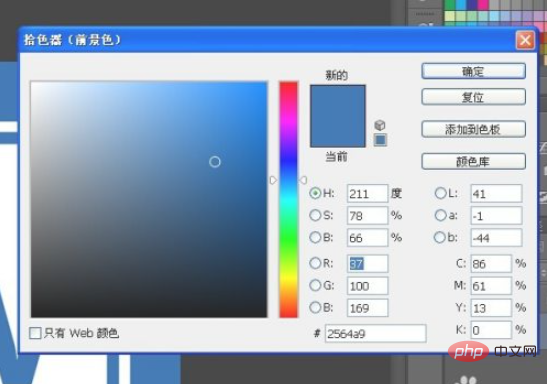Screen dimensions: 547x384
Task: Select the Lab a radio button
Action: coord(440,215)
